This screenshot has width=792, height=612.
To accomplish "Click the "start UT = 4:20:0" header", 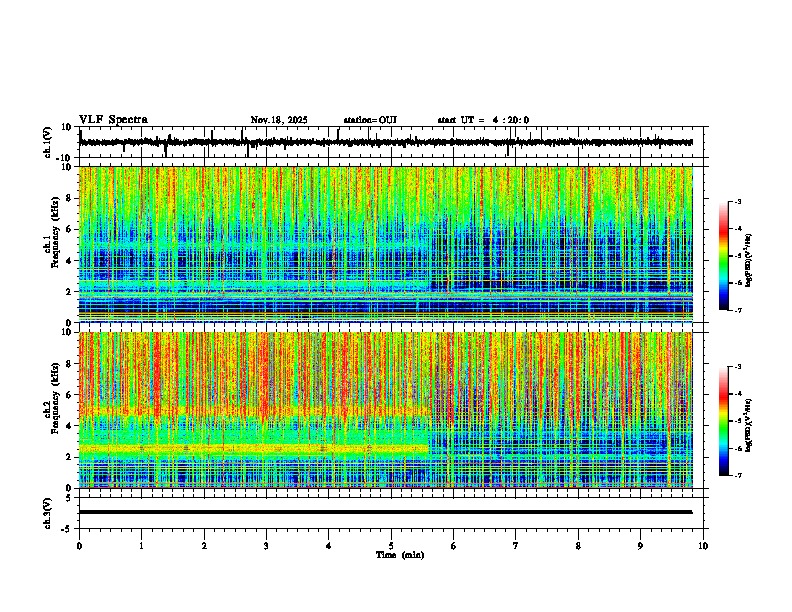I will pyautogui.click(x=483, y=120).
